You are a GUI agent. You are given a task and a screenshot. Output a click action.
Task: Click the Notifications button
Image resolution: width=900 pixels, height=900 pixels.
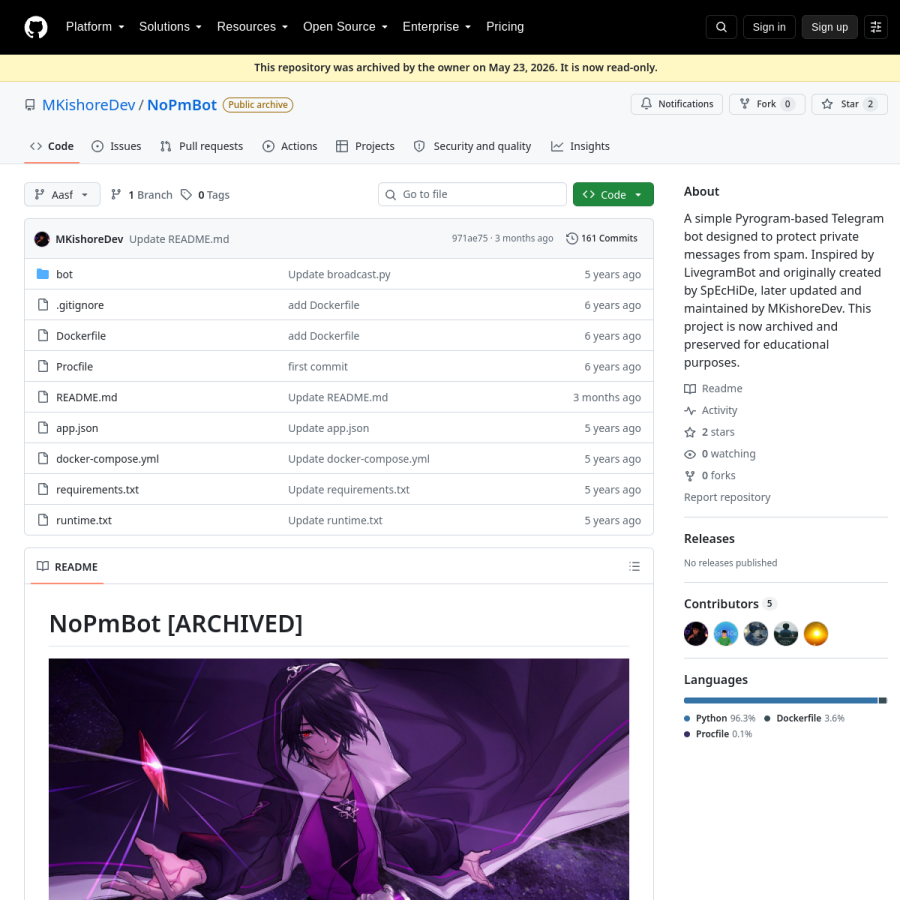[x=677, y=104]
